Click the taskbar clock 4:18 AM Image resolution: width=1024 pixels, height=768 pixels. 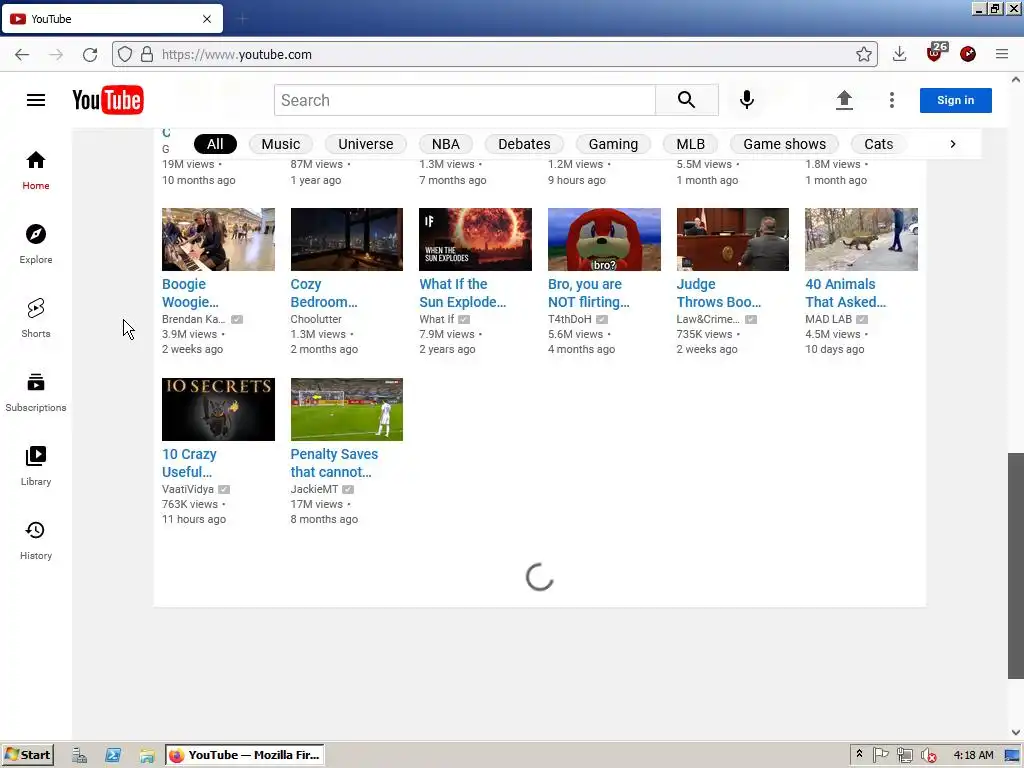point(973,756)
